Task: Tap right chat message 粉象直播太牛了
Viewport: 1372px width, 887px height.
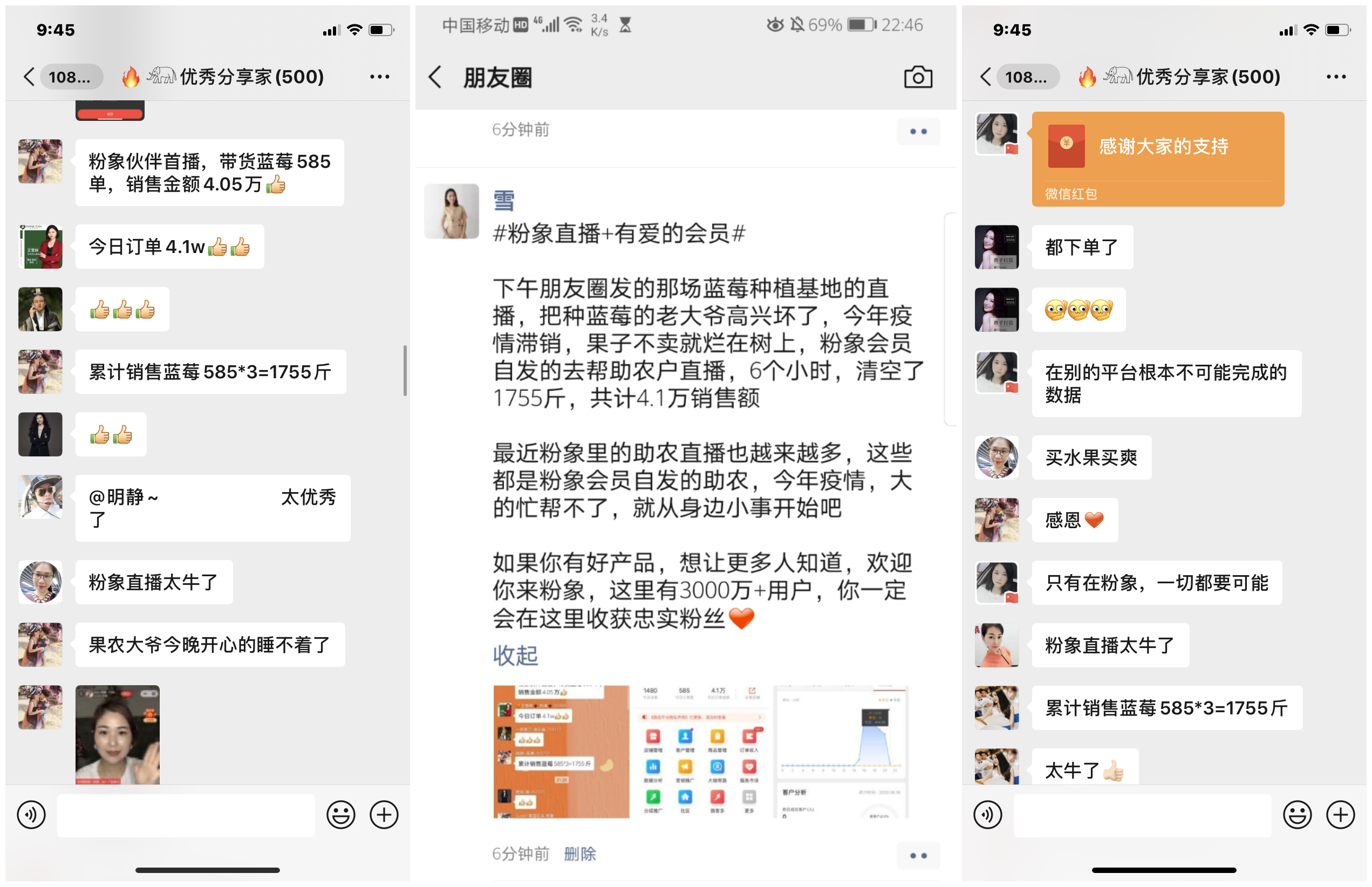Action: click(x=1110, y=645)
